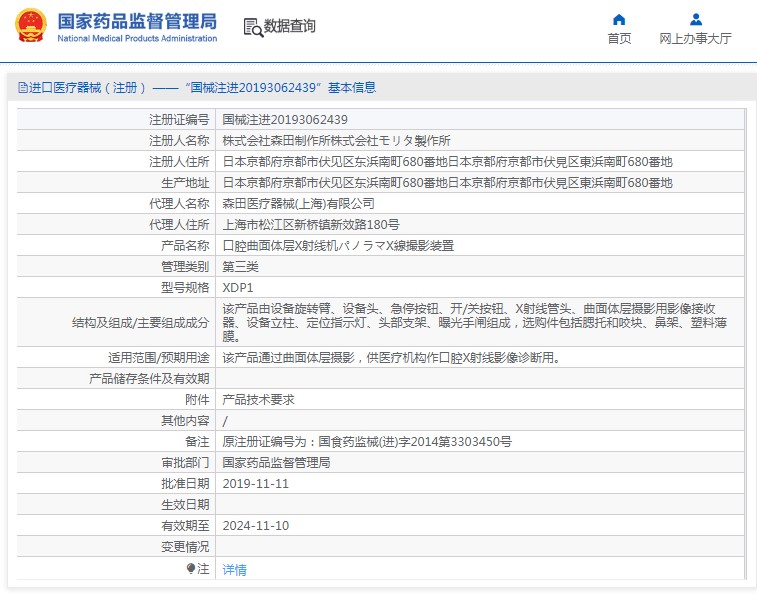
Task: Click remark 原注册证编号为 国食药监械(进)字2014第3303450号
Action: 367,442
